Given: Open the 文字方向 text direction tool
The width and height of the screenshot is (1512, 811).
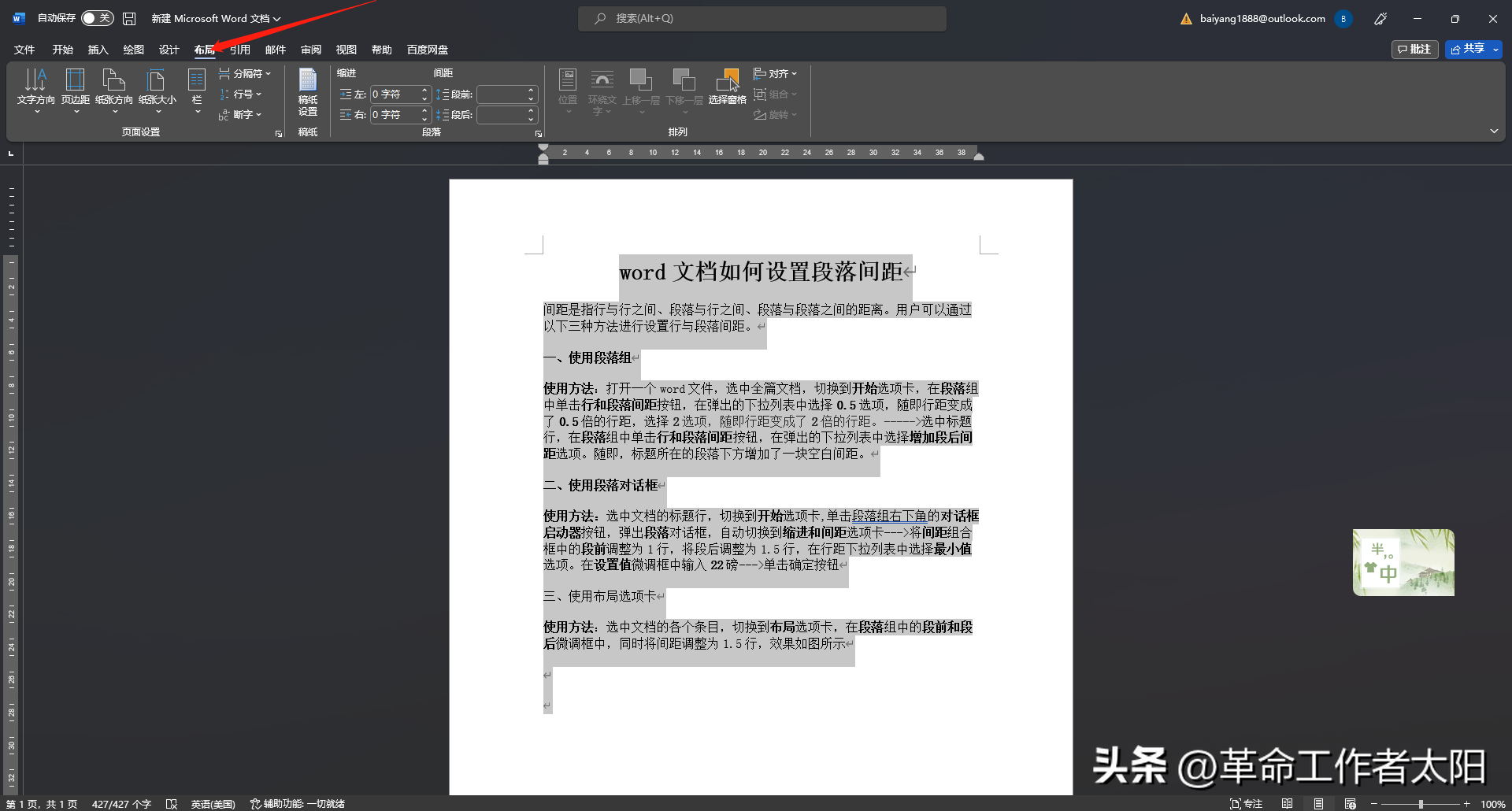Looking at the screenshot, I should 36,90.
